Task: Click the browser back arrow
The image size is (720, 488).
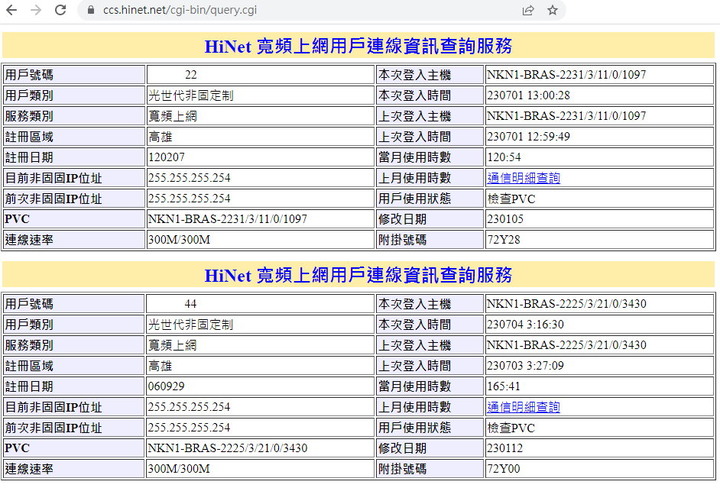Action: pyautogui.click(x=11, y=10)
